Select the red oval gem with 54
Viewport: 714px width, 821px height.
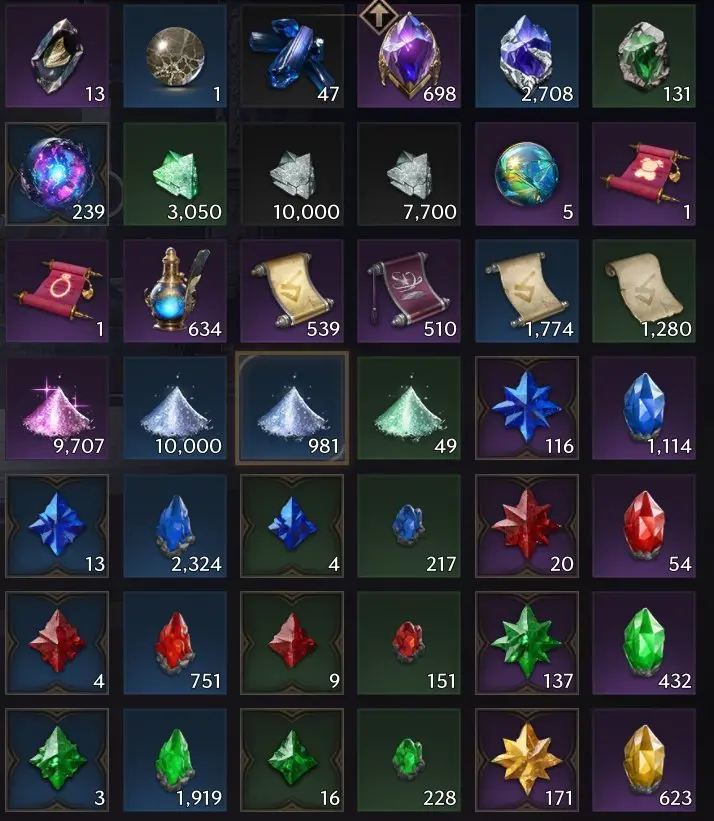coord(644,526)
